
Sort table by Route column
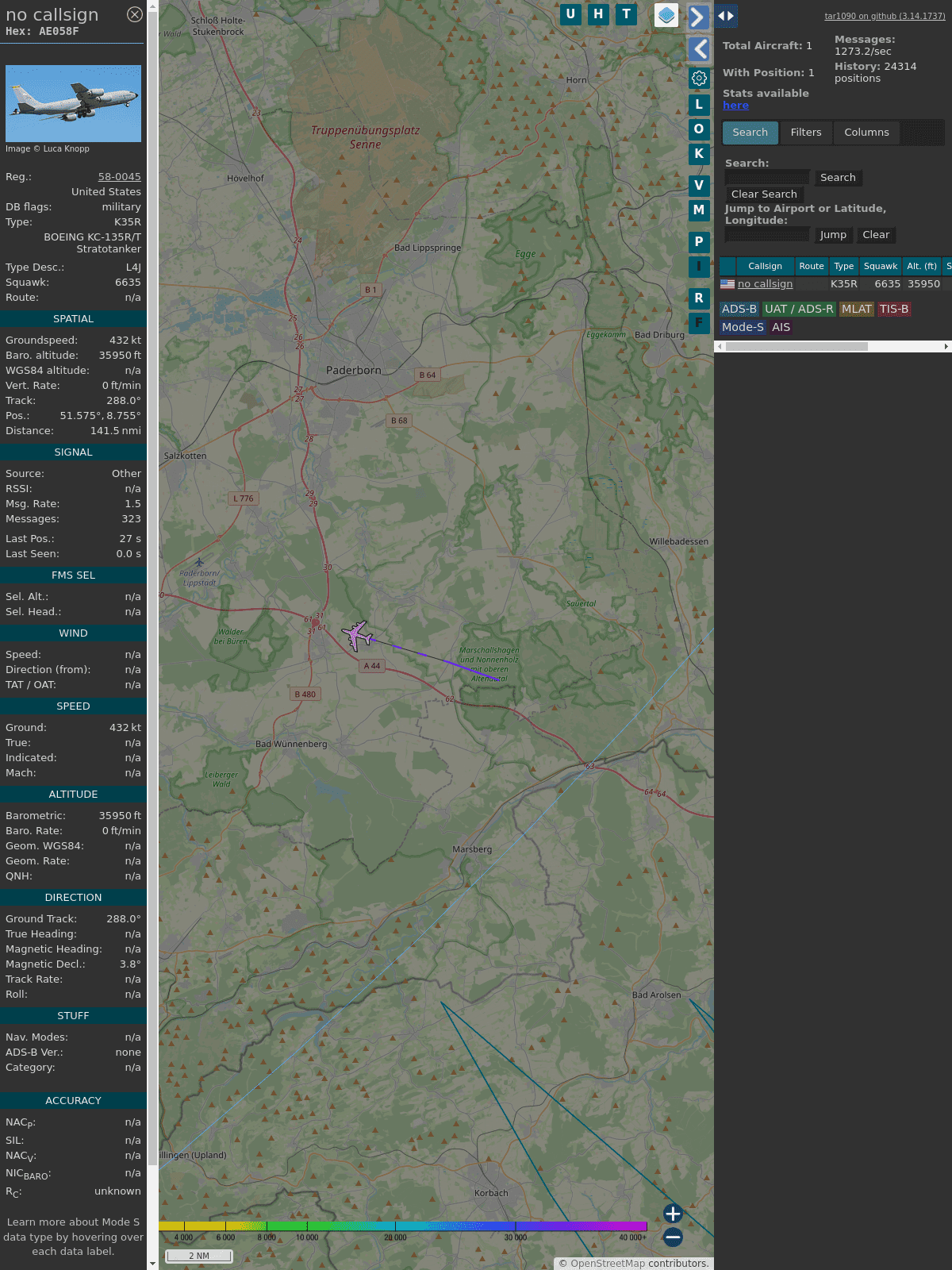[x=812, y=267]
